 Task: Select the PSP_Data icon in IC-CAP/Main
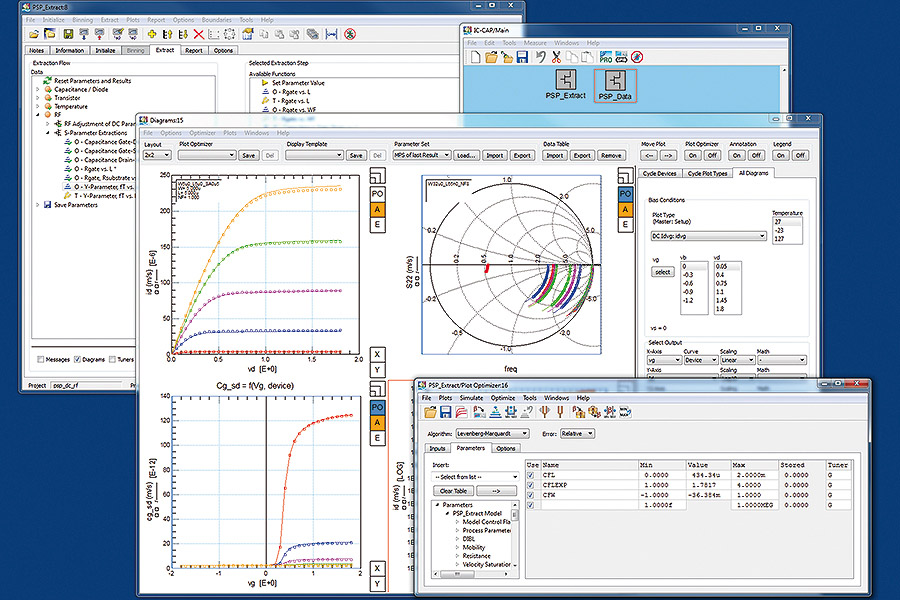(x=615, y=81)
